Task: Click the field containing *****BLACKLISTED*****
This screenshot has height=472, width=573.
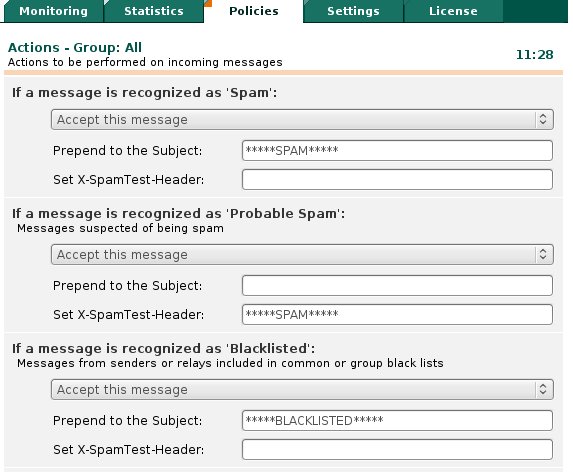Action: click(397, 420)
